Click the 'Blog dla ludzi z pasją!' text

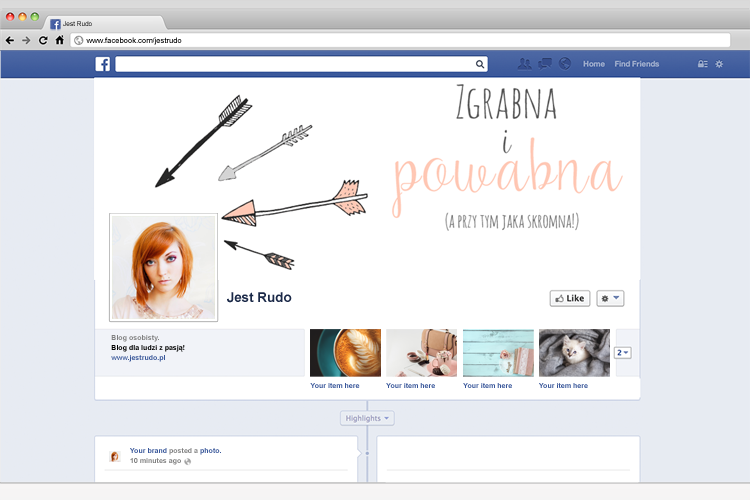(148, 348)
